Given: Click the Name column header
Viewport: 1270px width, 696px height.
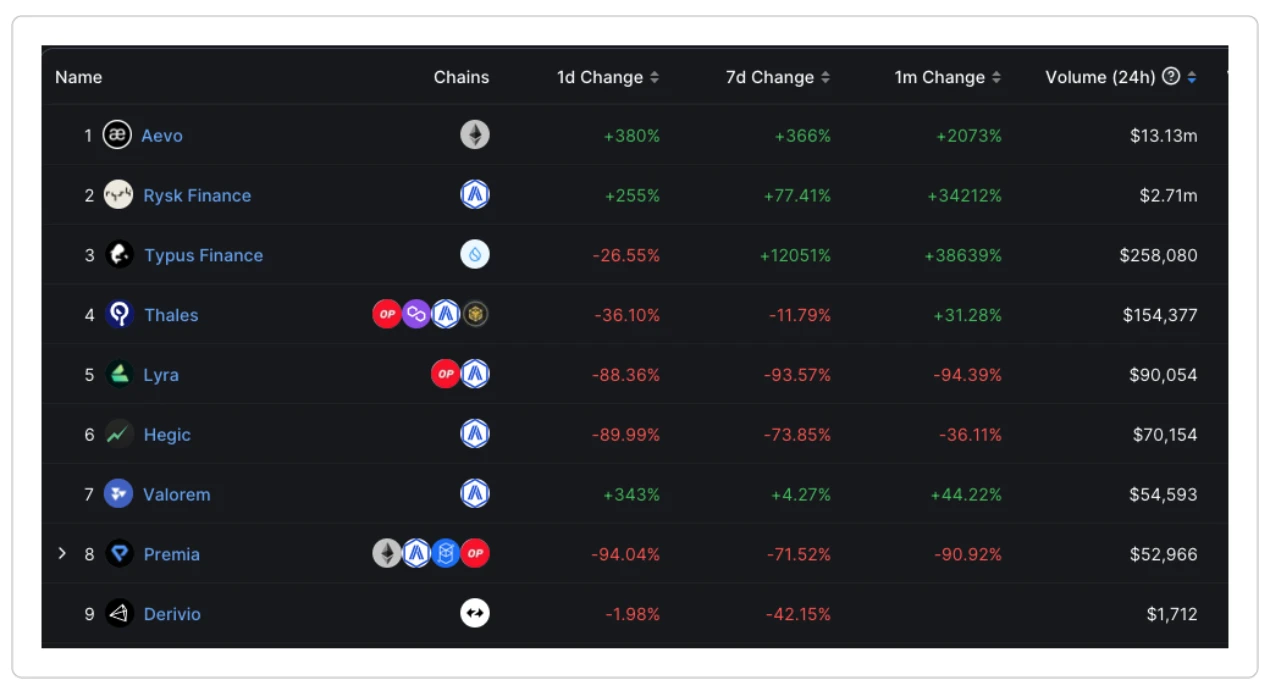Looking at the screenshot, I should pos(78,77).
